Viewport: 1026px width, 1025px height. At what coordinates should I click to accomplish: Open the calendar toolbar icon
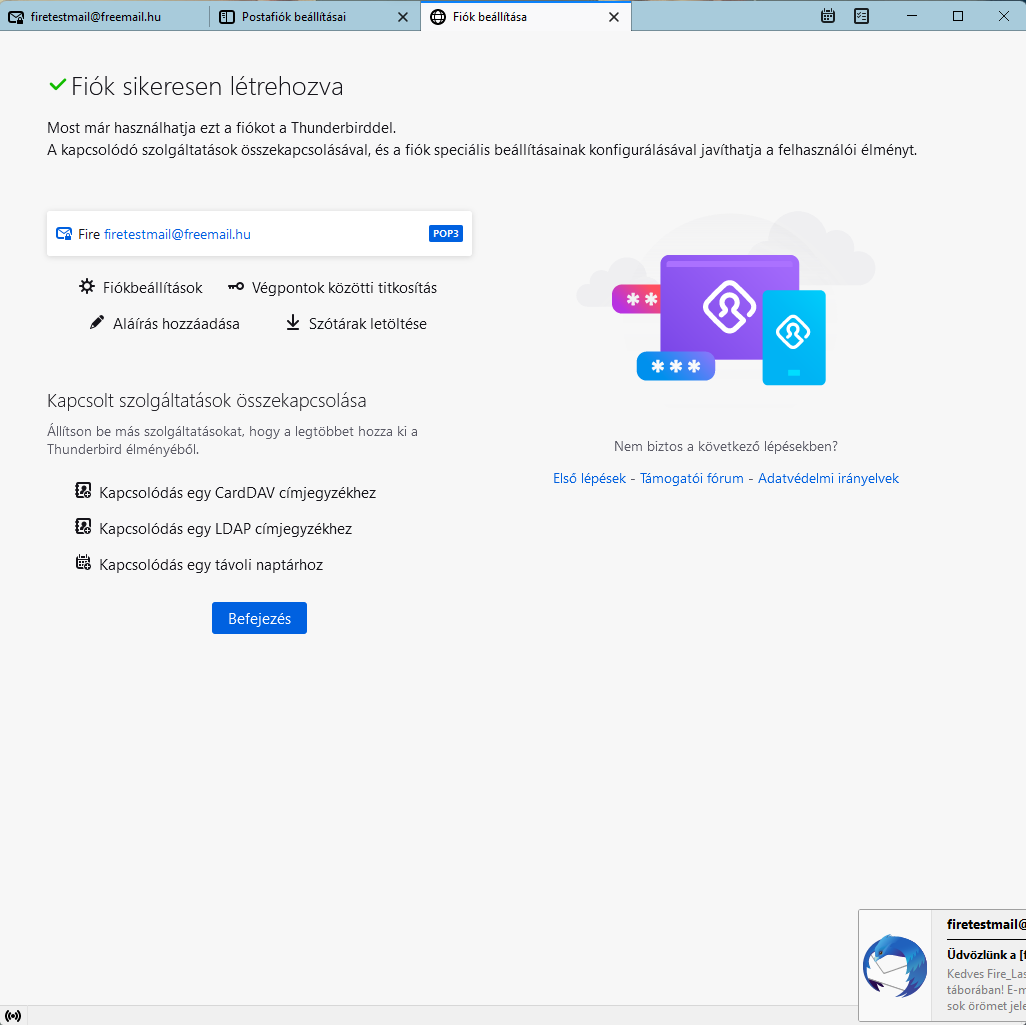tap(828, 16)
